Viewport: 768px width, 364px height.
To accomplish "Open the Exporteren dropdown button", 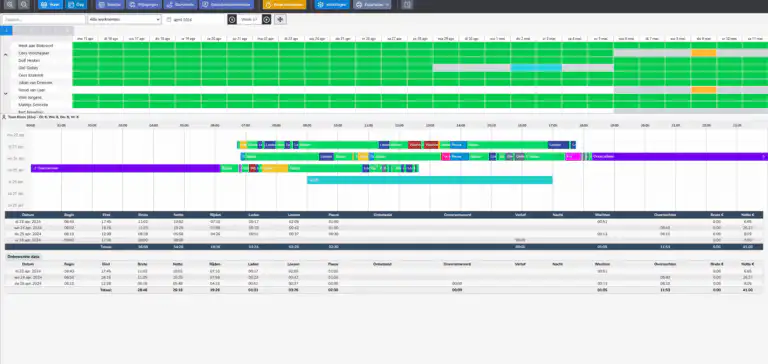I will (x=372, y=5).
